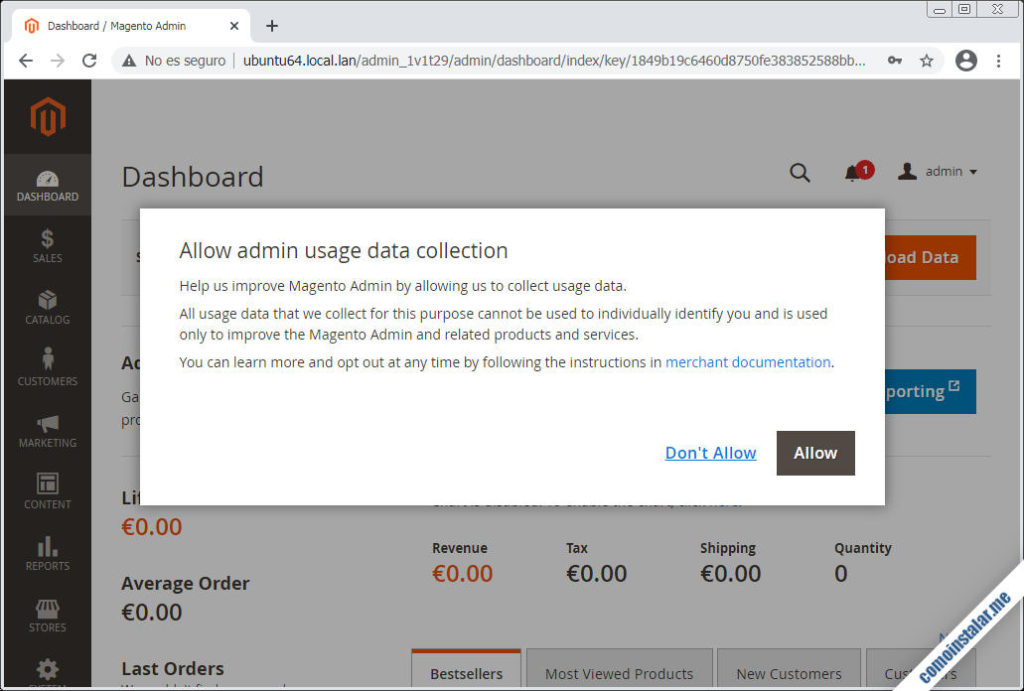Click the Marketing megaphone icon
The image size is (1024, 691).
[x=47, y=428]
